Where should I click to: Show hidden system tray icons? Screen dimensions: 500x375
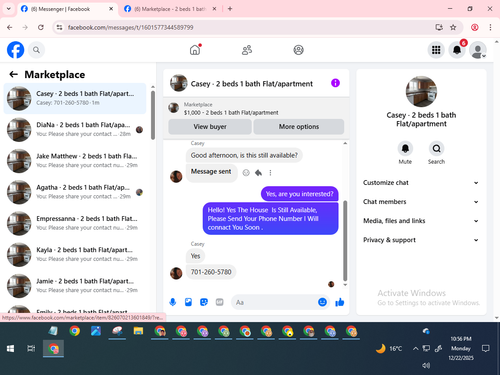tap(415, 349)
